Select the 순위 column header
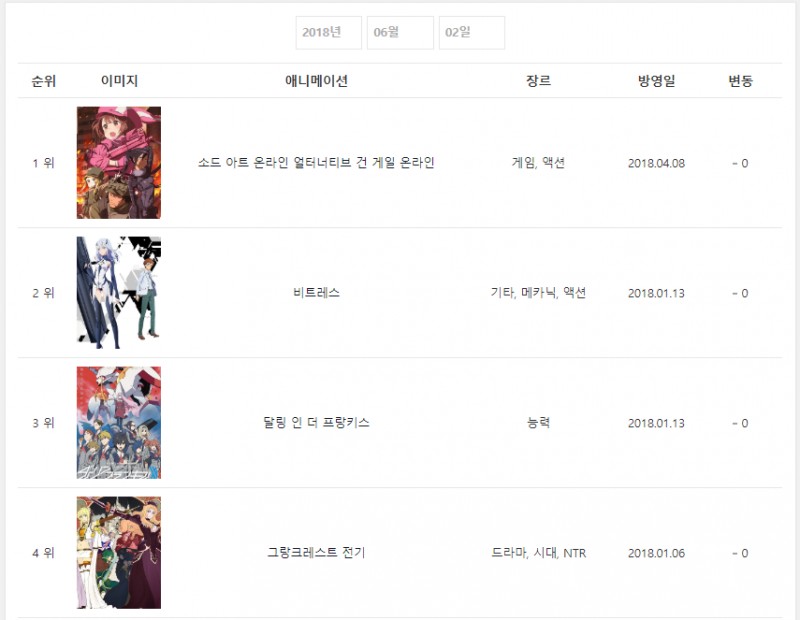The width and height of the screenshot is (800, 620). [x=43, y=81]
